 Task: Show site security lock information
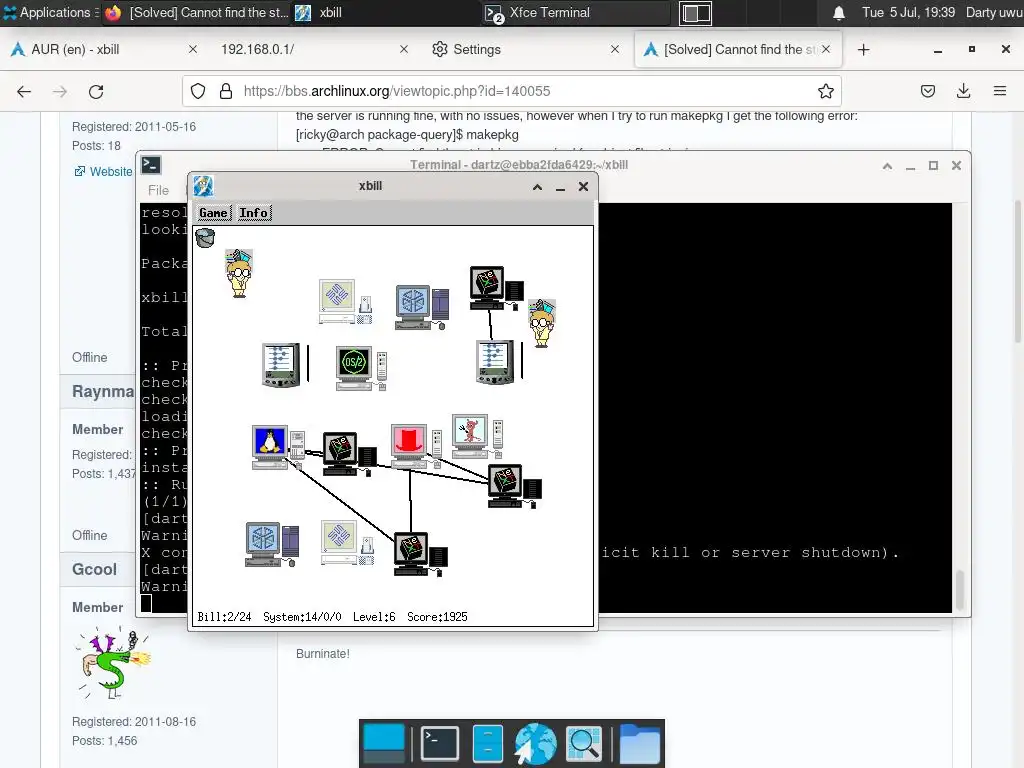tap(226, 91)
